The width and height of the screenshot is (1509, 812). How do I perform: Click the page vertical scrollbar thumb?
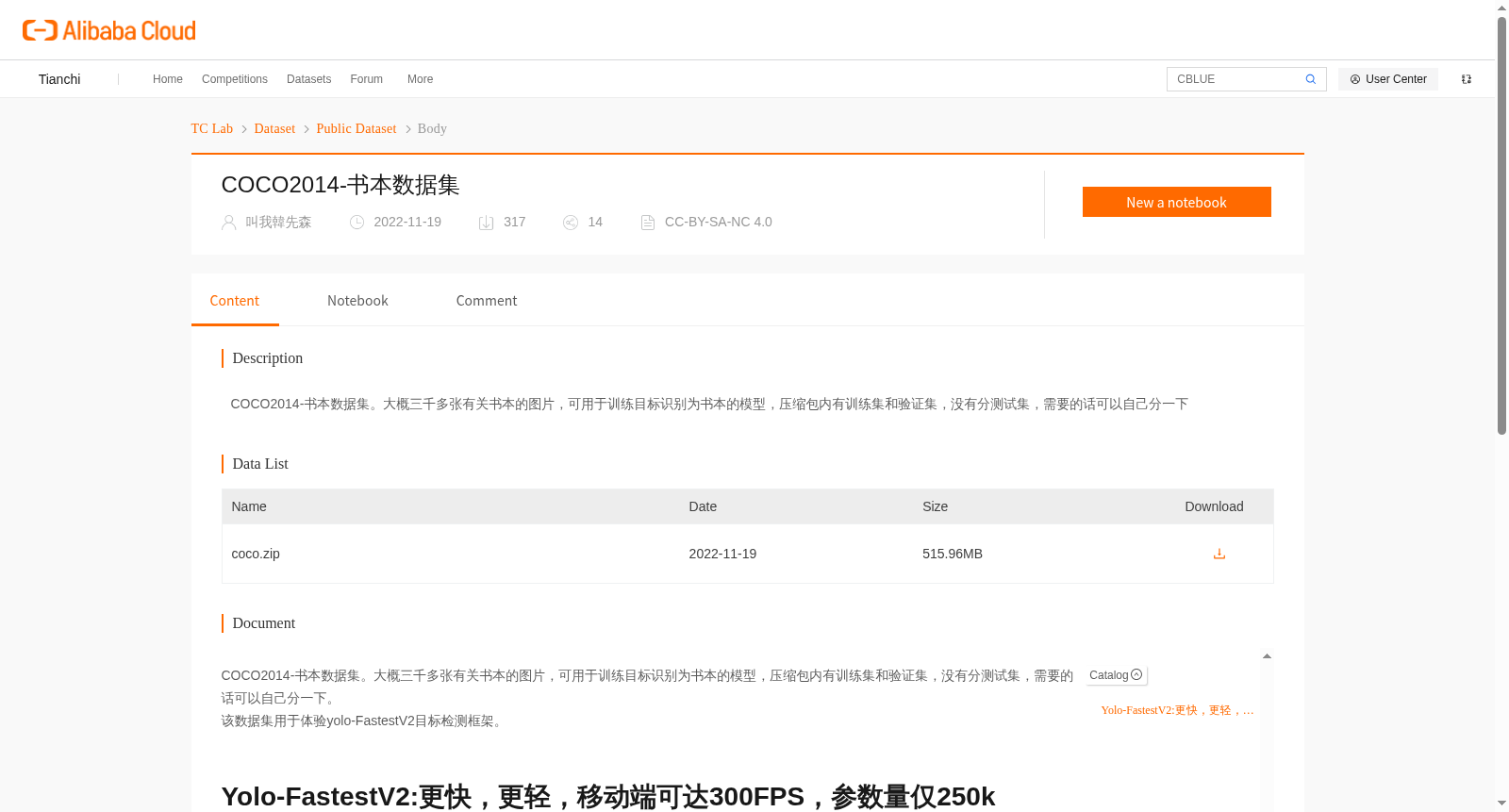[x=1501, y=224]
